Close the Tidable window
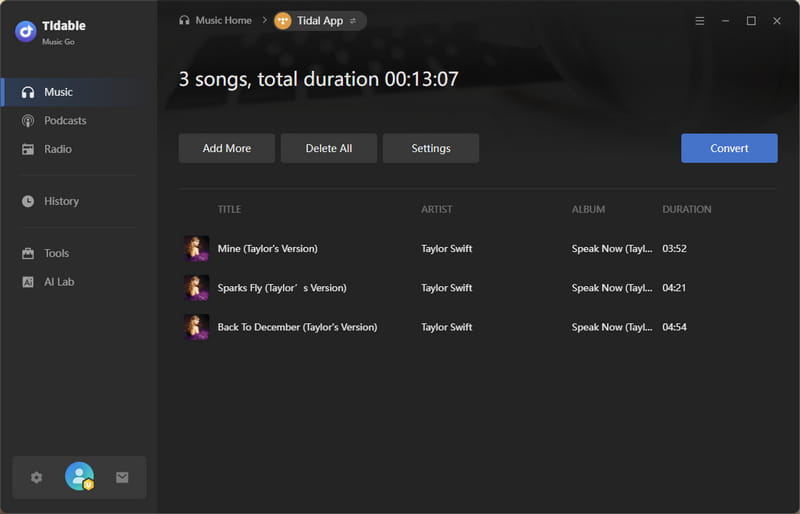The width and height of the screenshot is (800, 514). (777, 21)
